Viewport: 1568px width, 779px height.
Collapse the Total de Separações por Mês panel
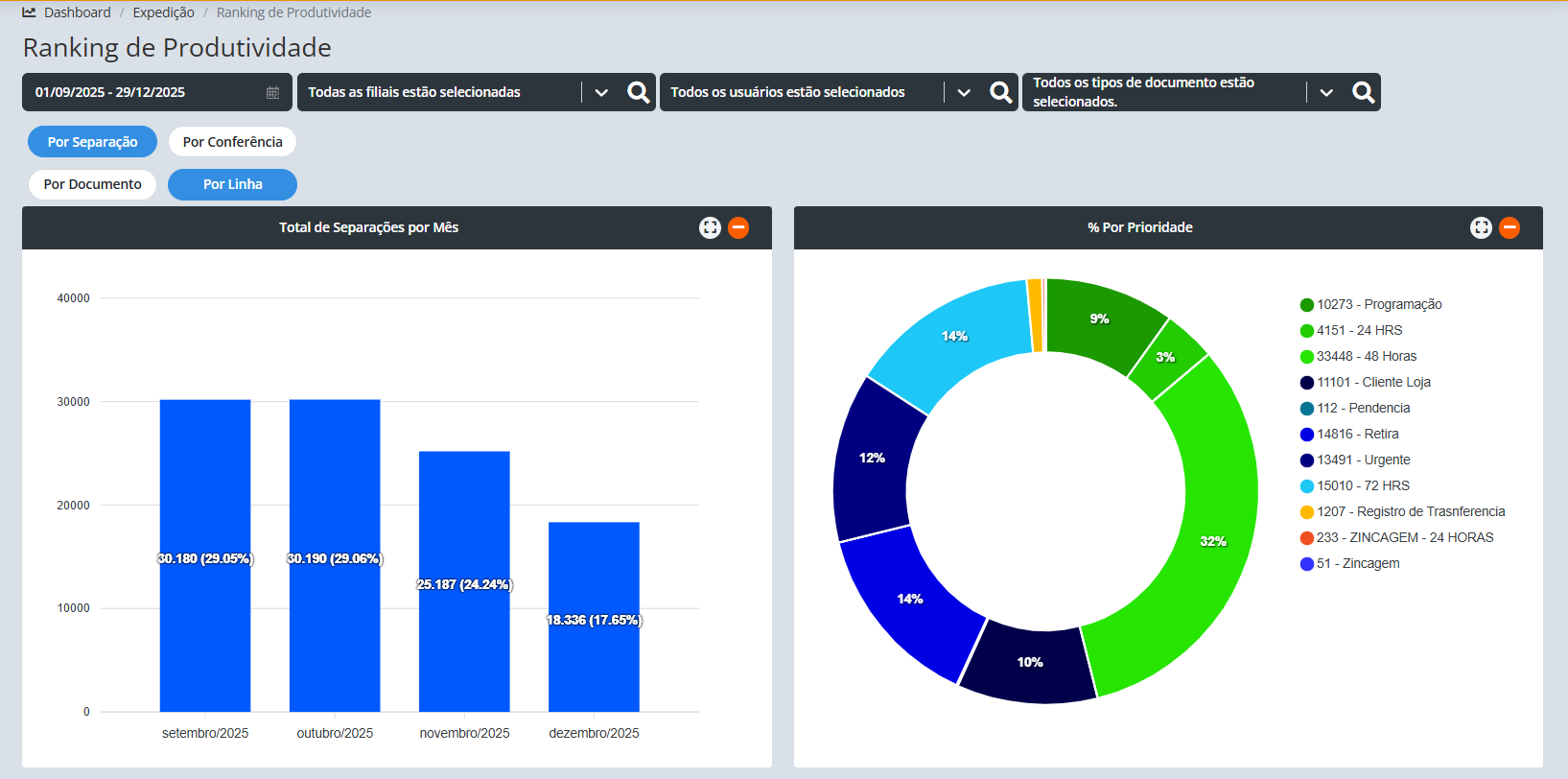[x=738, y=227]
